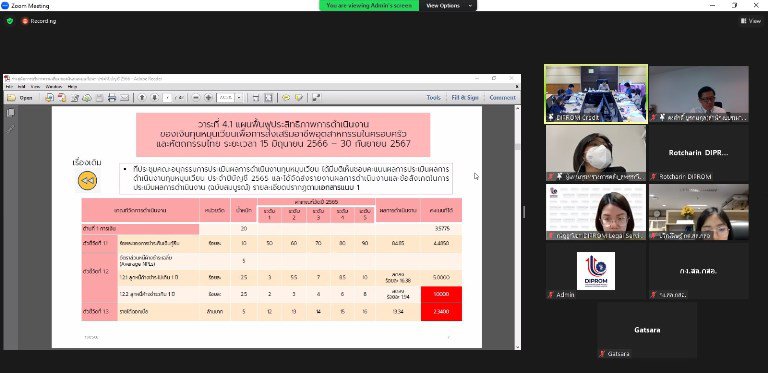The image size is (768, 373).
Task: Open the attachments paperclip sidebar panel
Action: (11, 129)
